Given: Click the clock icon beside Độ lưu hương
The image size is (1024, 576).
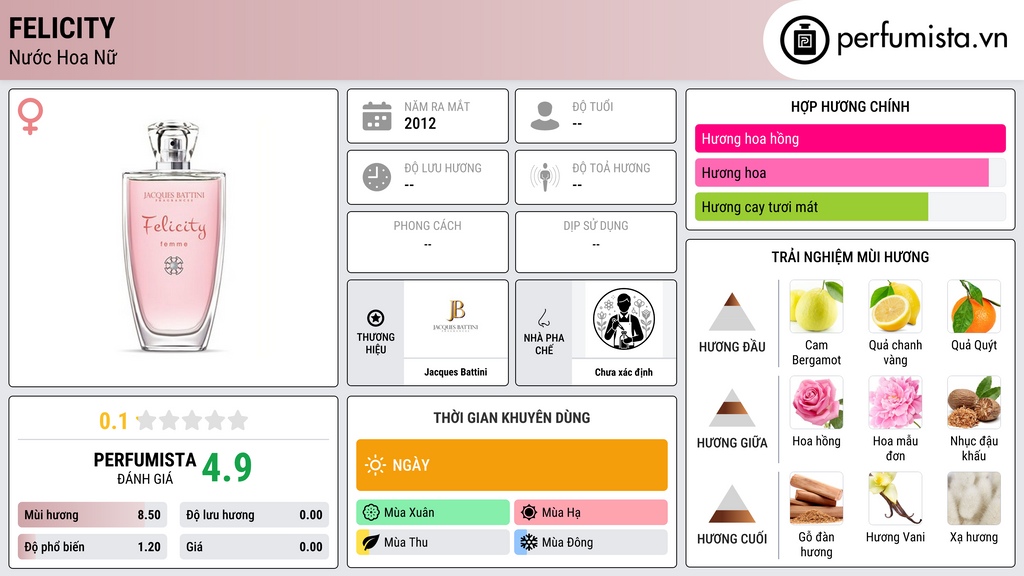Looking at the screenshot, I should pyautogui.click(x=377, y=177).
